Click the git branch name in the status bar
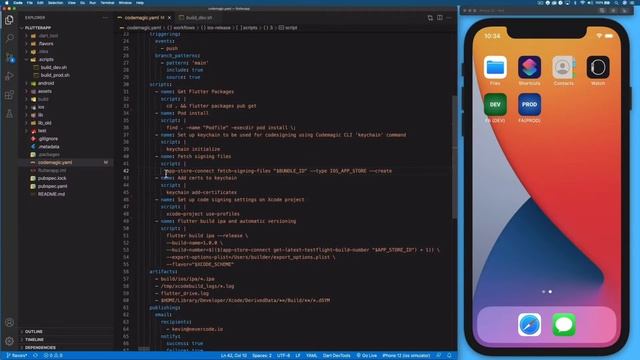The width and height of the screenshot is (640, 360). [16, 356]
